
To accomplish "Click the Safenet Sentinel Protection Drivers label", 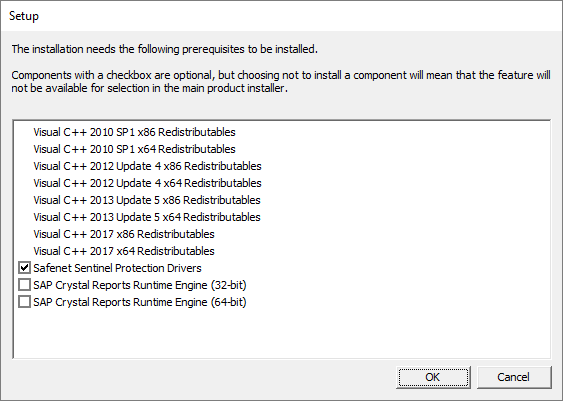I will coord(117,268).
